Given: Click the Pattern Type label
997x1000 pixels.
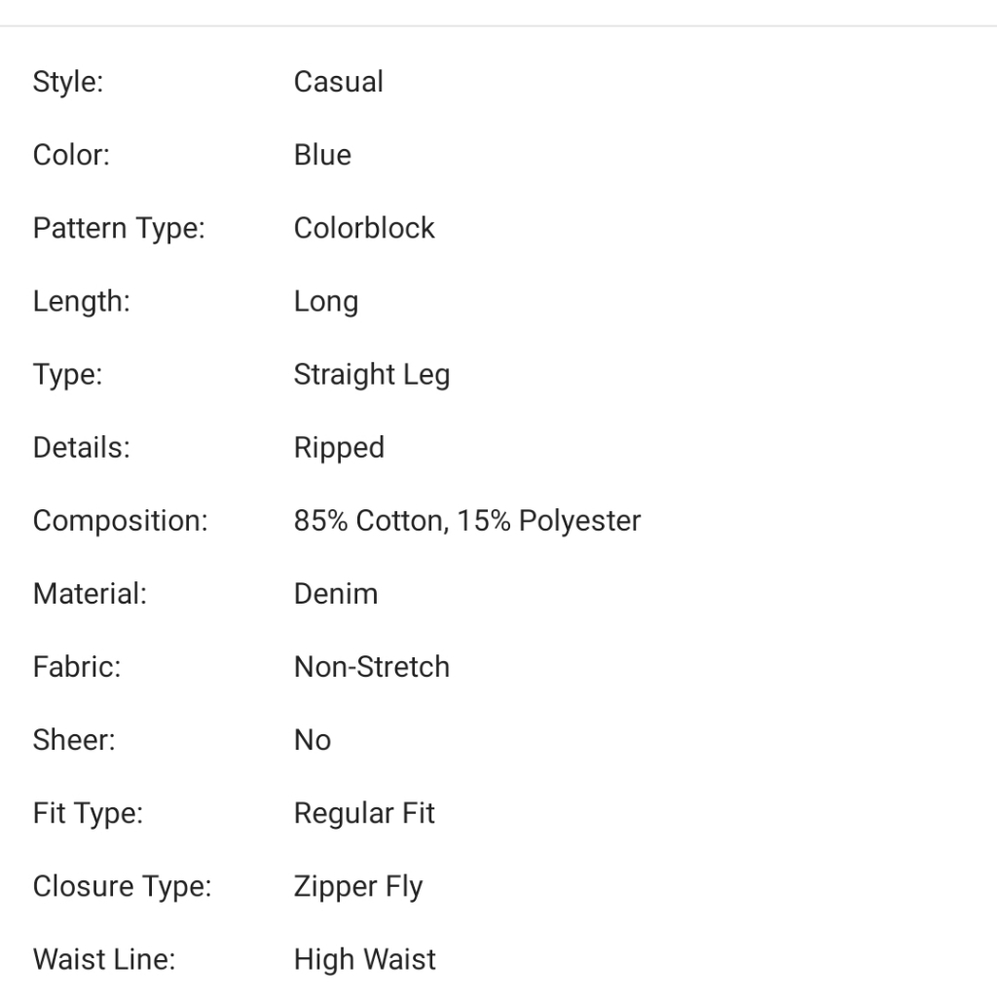Looking at the screenshot, I should click(x=119, y=229).
